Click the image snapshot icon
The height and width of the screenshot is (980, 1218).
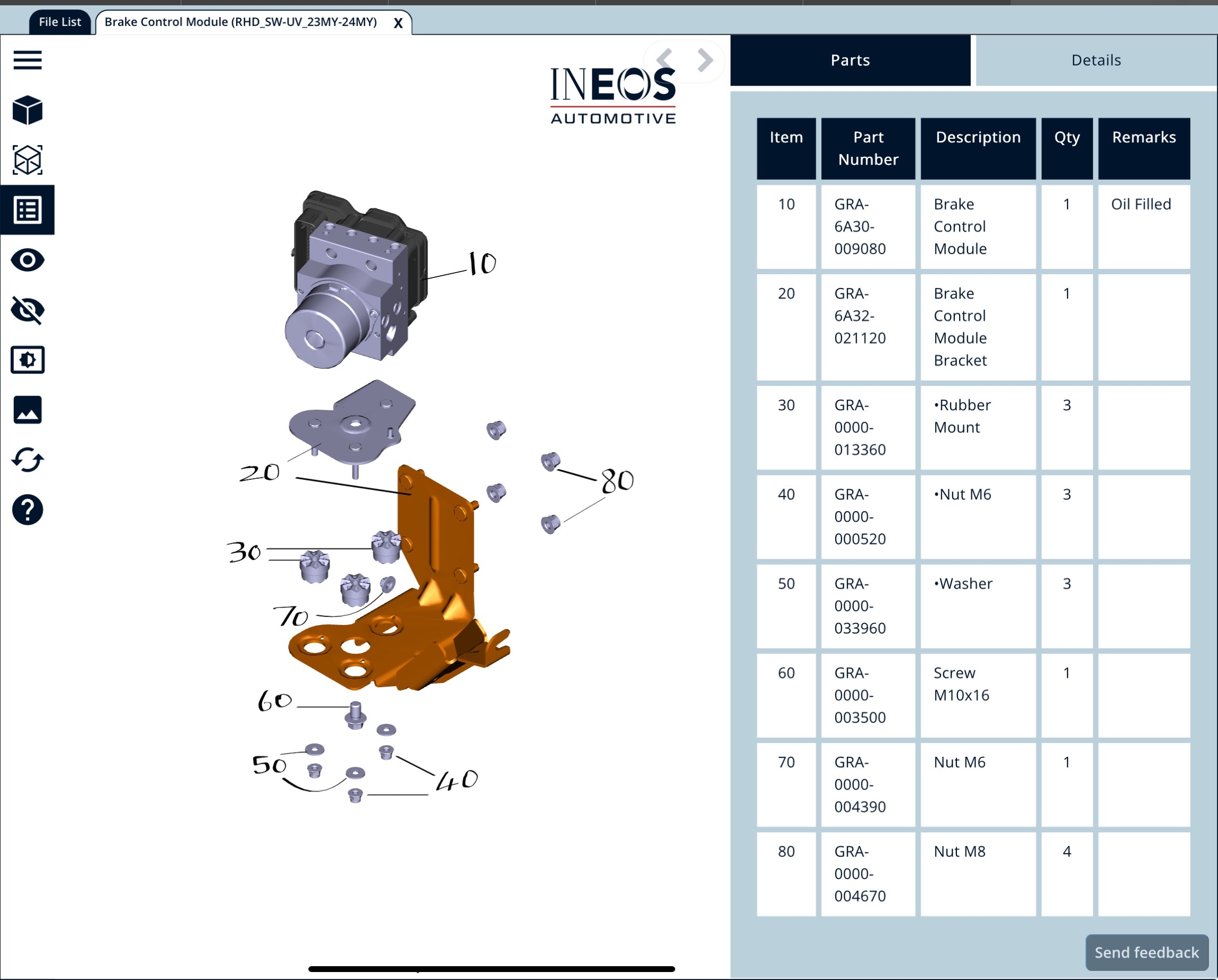click(x=27, y=410)
